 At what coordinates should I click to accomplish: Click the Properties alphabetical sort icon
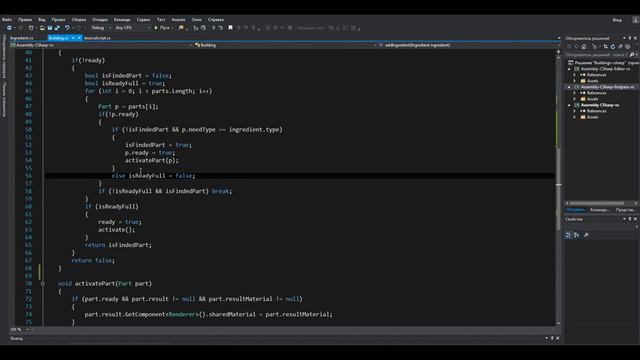click(x=576, y=235)
